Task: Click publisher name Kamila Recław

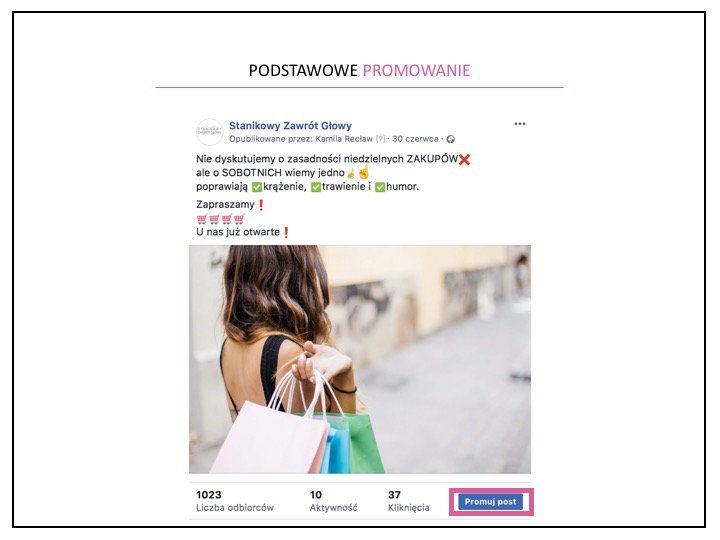Action: tap(344, 139)
